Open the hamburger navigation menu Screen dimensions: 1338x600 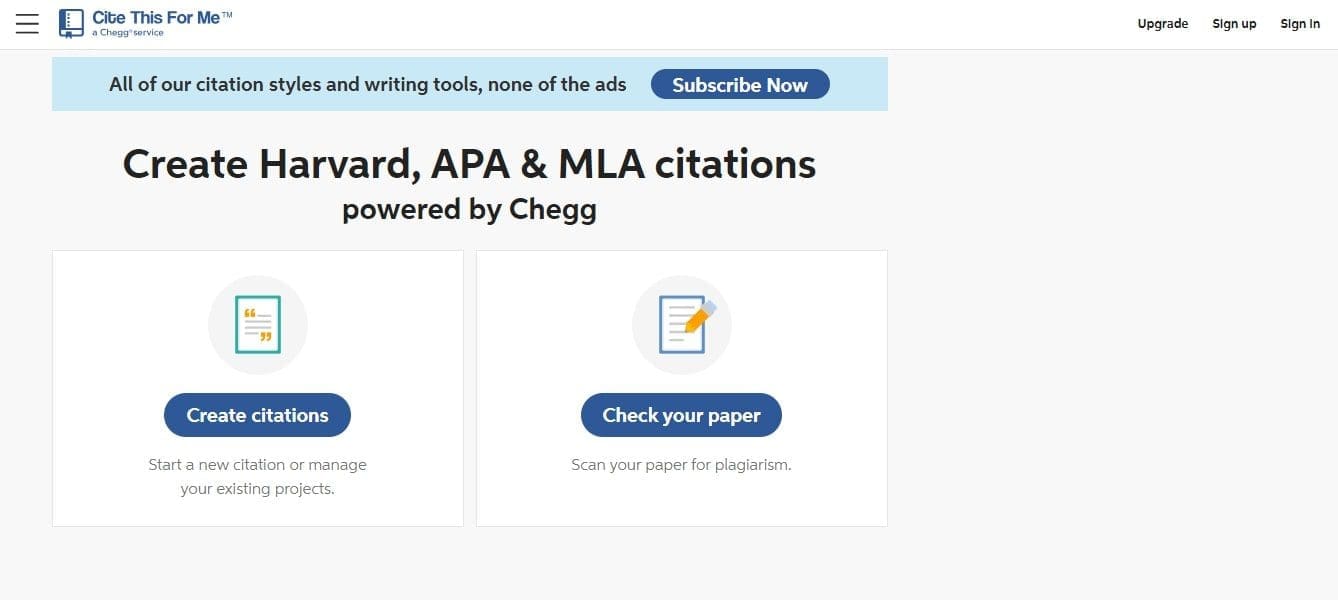pyautogui.click(x=27, y=24)
